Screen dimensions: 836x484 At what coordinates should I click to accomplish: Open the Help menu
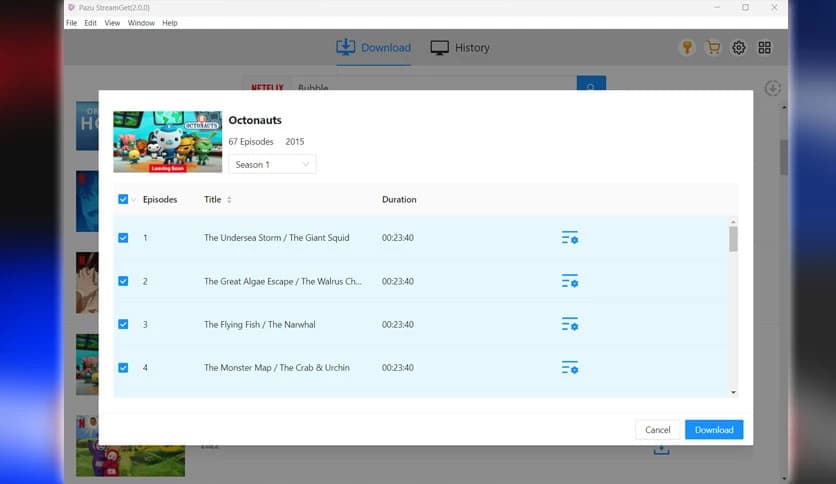pyautogui.click(x=170, y=23)
